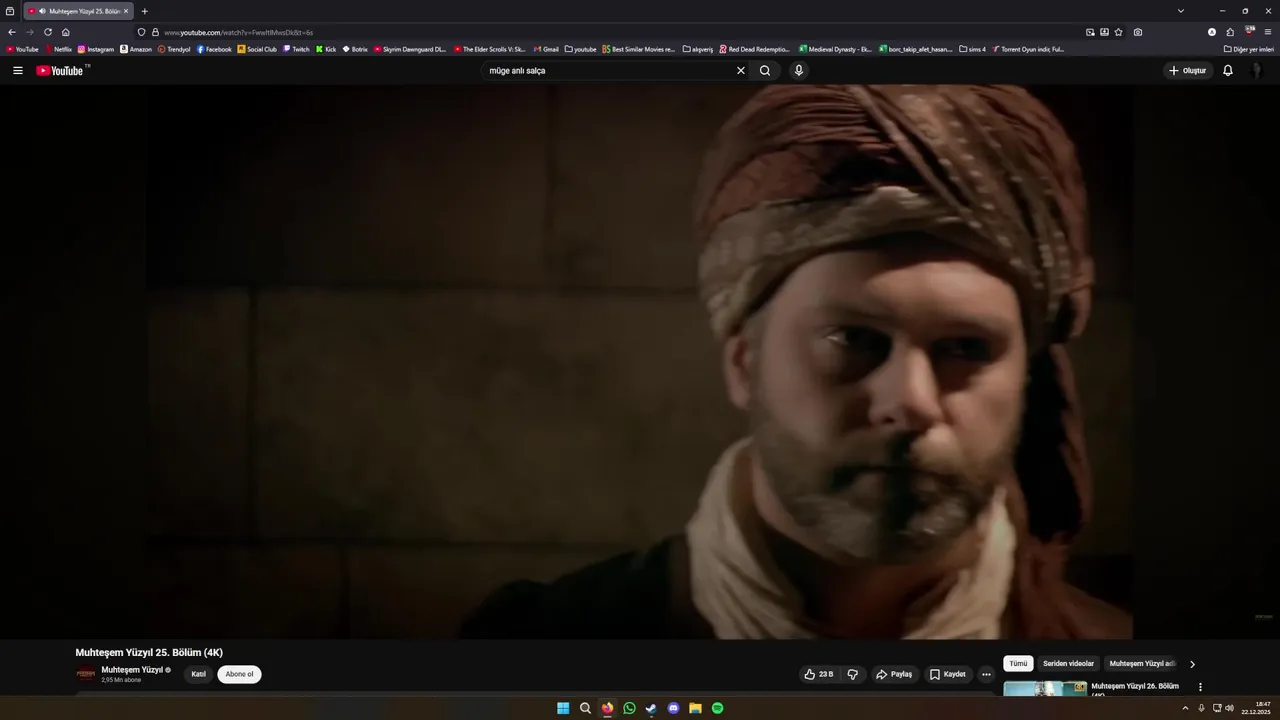
Task: Open the site security shield icon
Action: (142, 32)
